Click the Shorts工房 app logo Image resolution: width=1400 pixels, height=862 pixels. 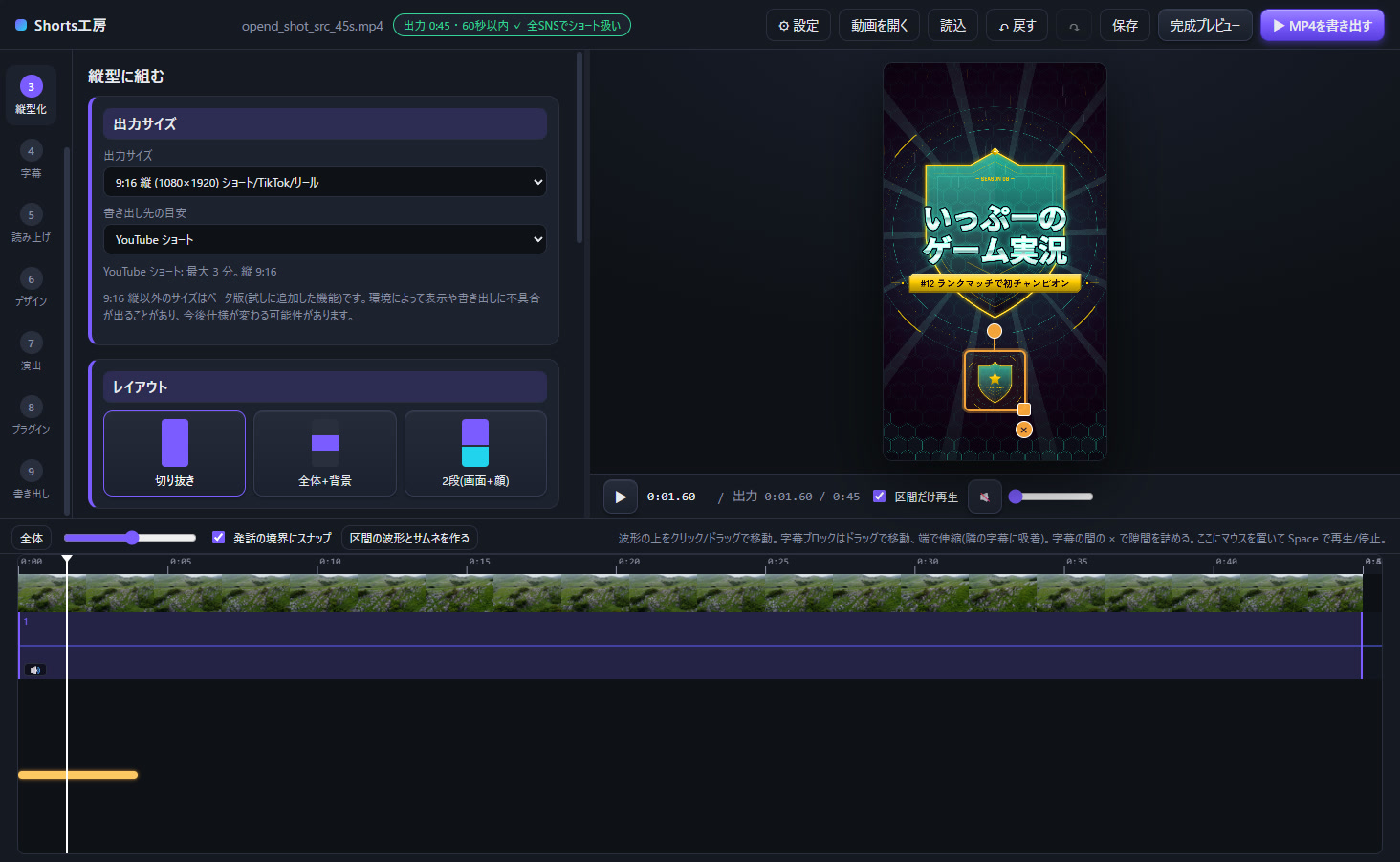pos(61,25)
